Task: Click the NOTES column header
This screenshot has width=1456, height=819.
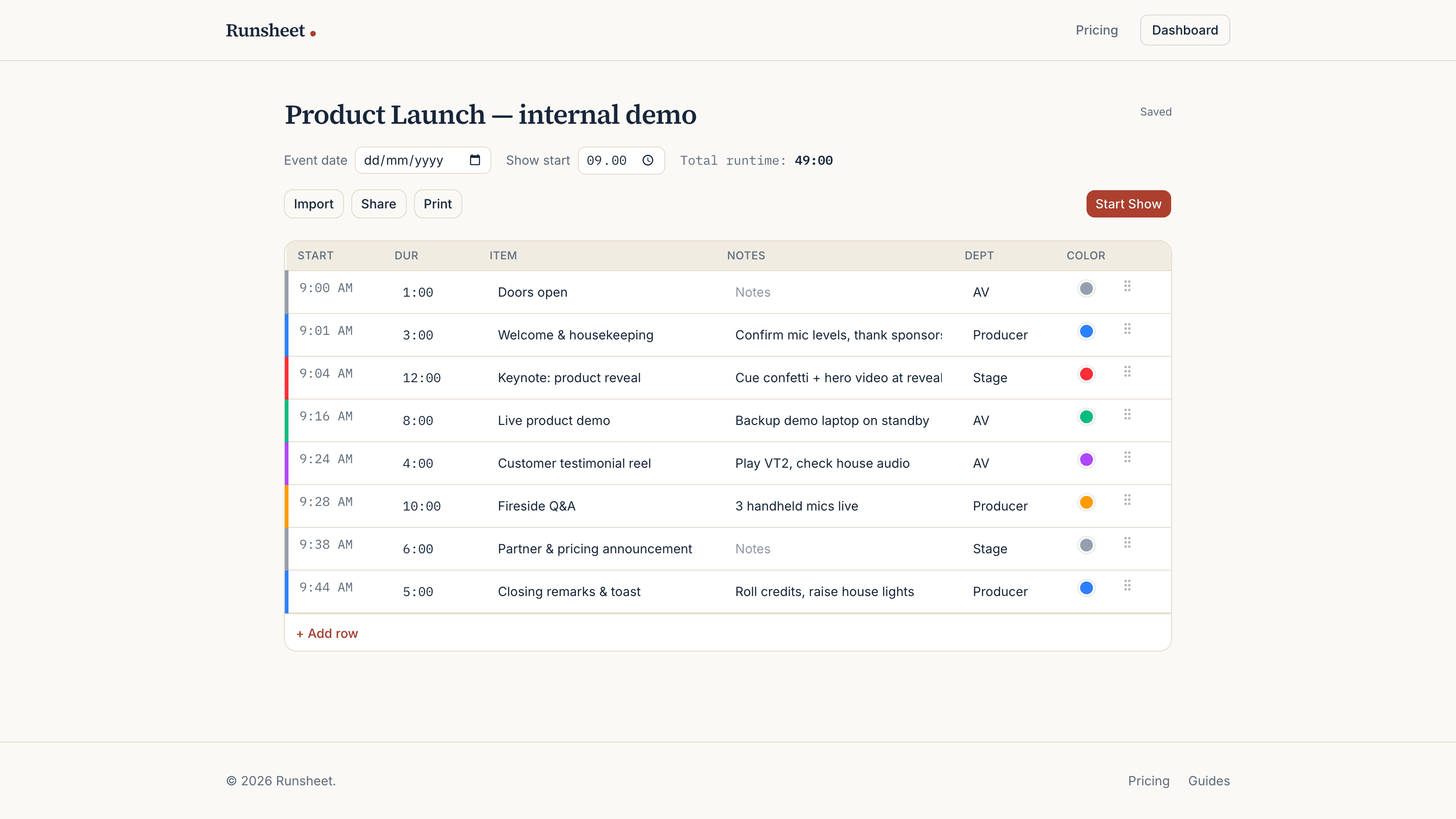Action: (x=746, y=255)
